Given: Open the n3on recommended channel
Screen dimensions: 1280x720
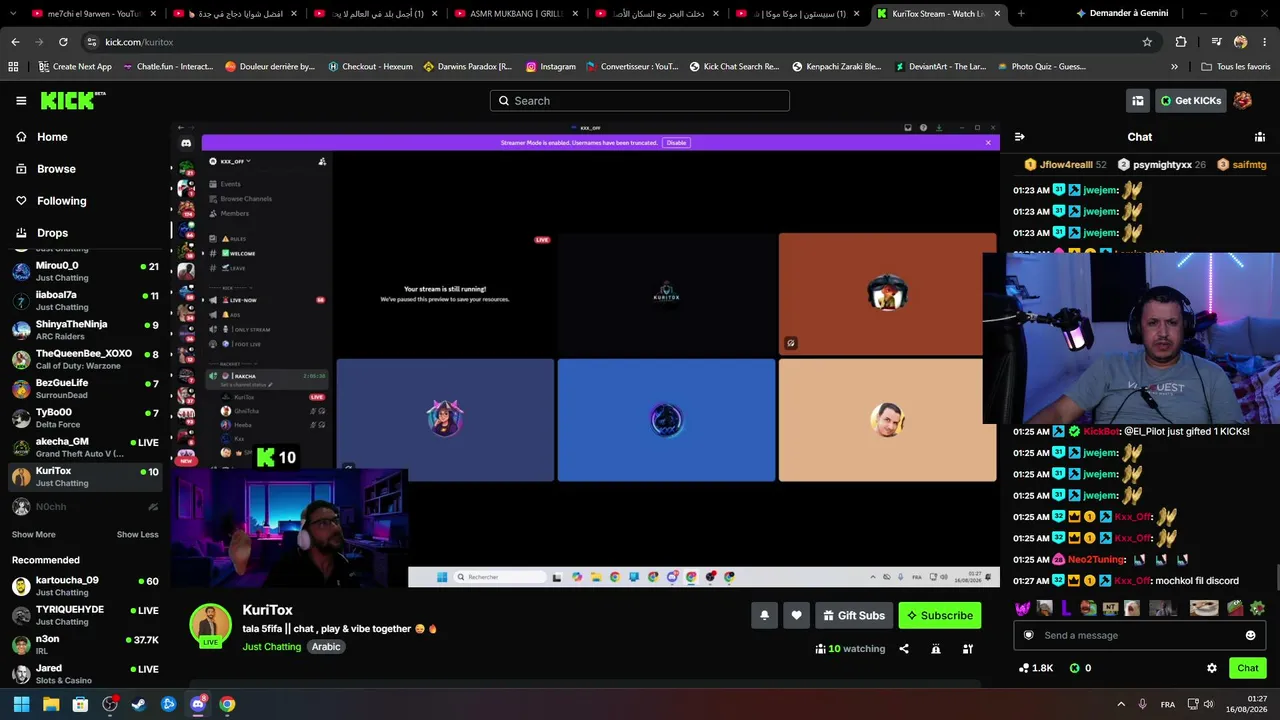Looking at the screenshot, I should [x=85, y=645].
